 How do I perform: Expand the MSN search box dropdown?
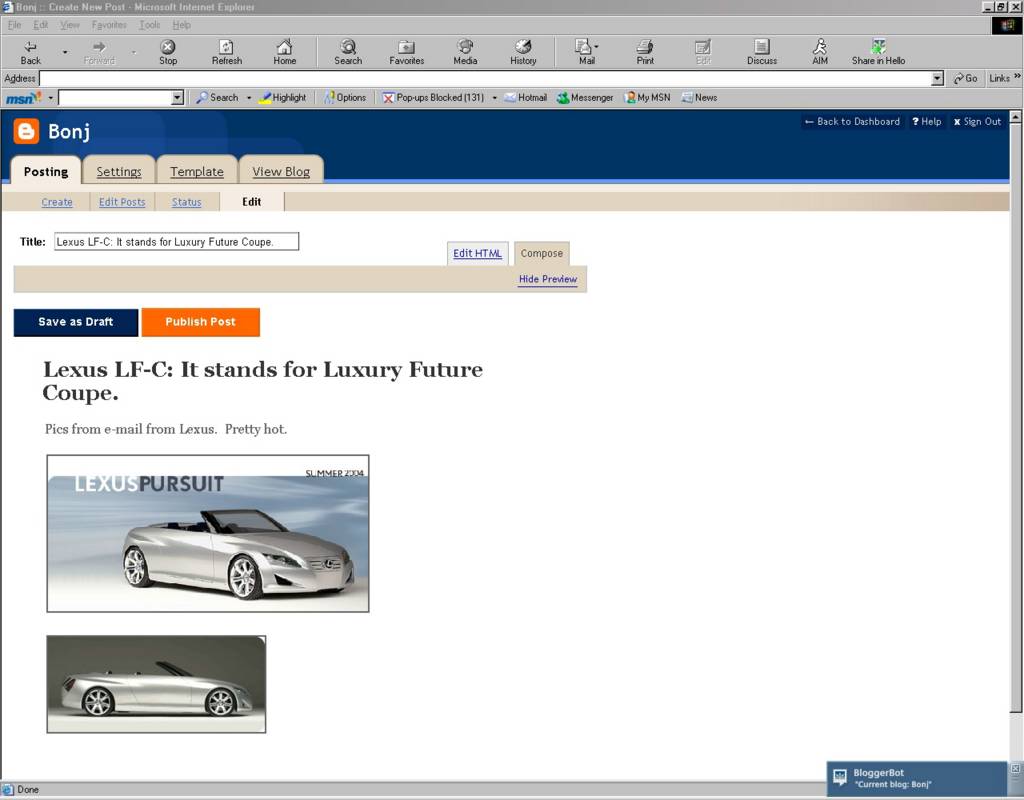click(x=177, y=98)
